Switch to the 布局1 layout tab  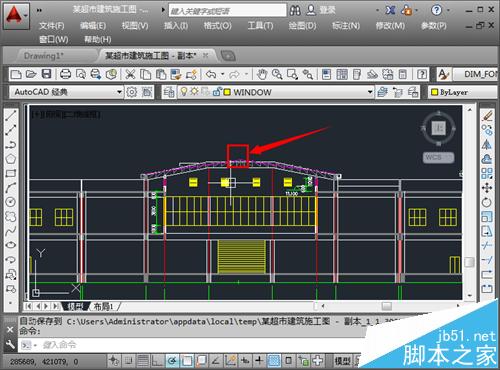[x=103, y=306]
